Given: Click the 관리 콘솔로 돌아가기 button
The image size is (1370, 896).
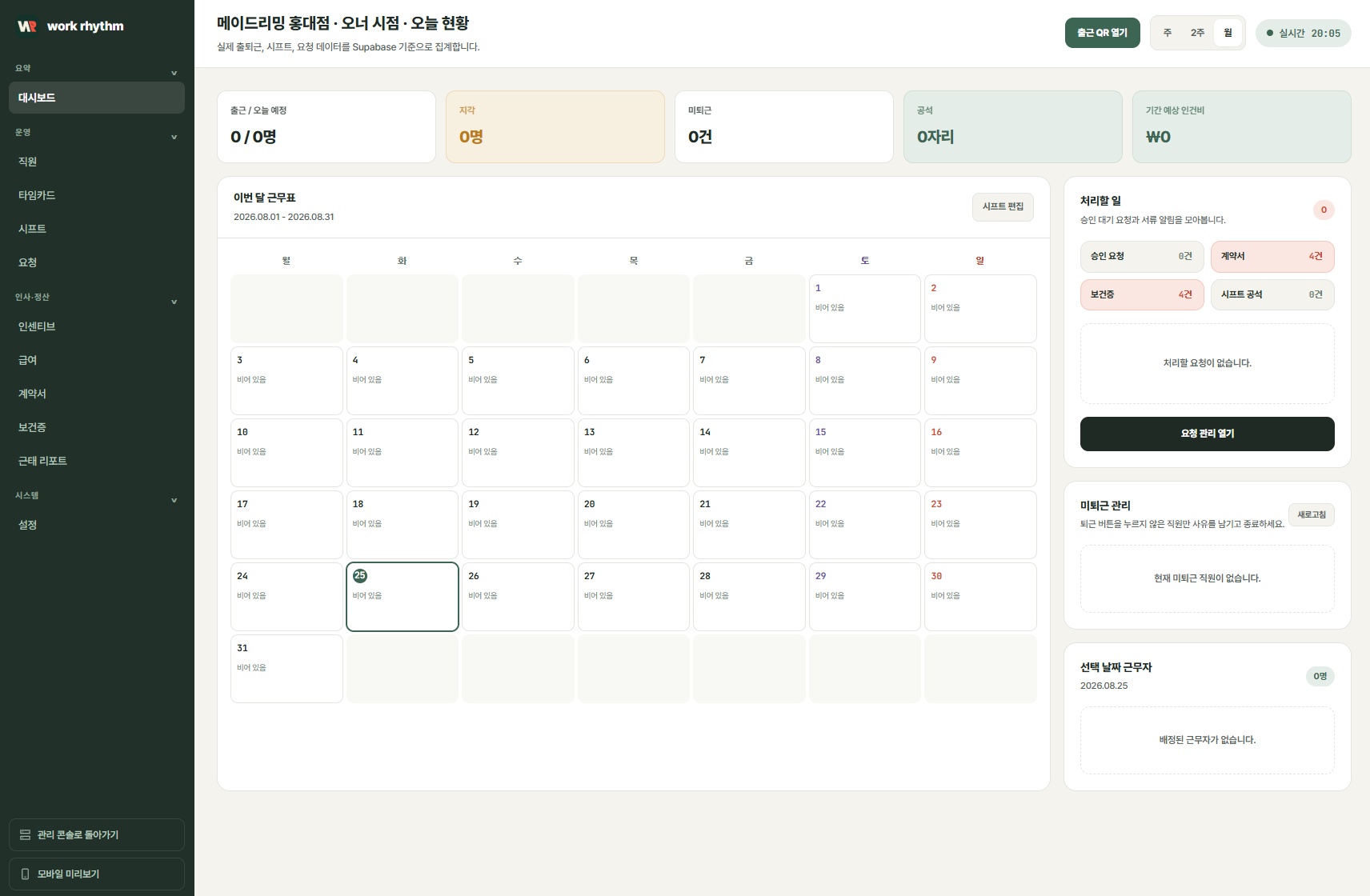Looking at the screenshot, I should (97, 834).
